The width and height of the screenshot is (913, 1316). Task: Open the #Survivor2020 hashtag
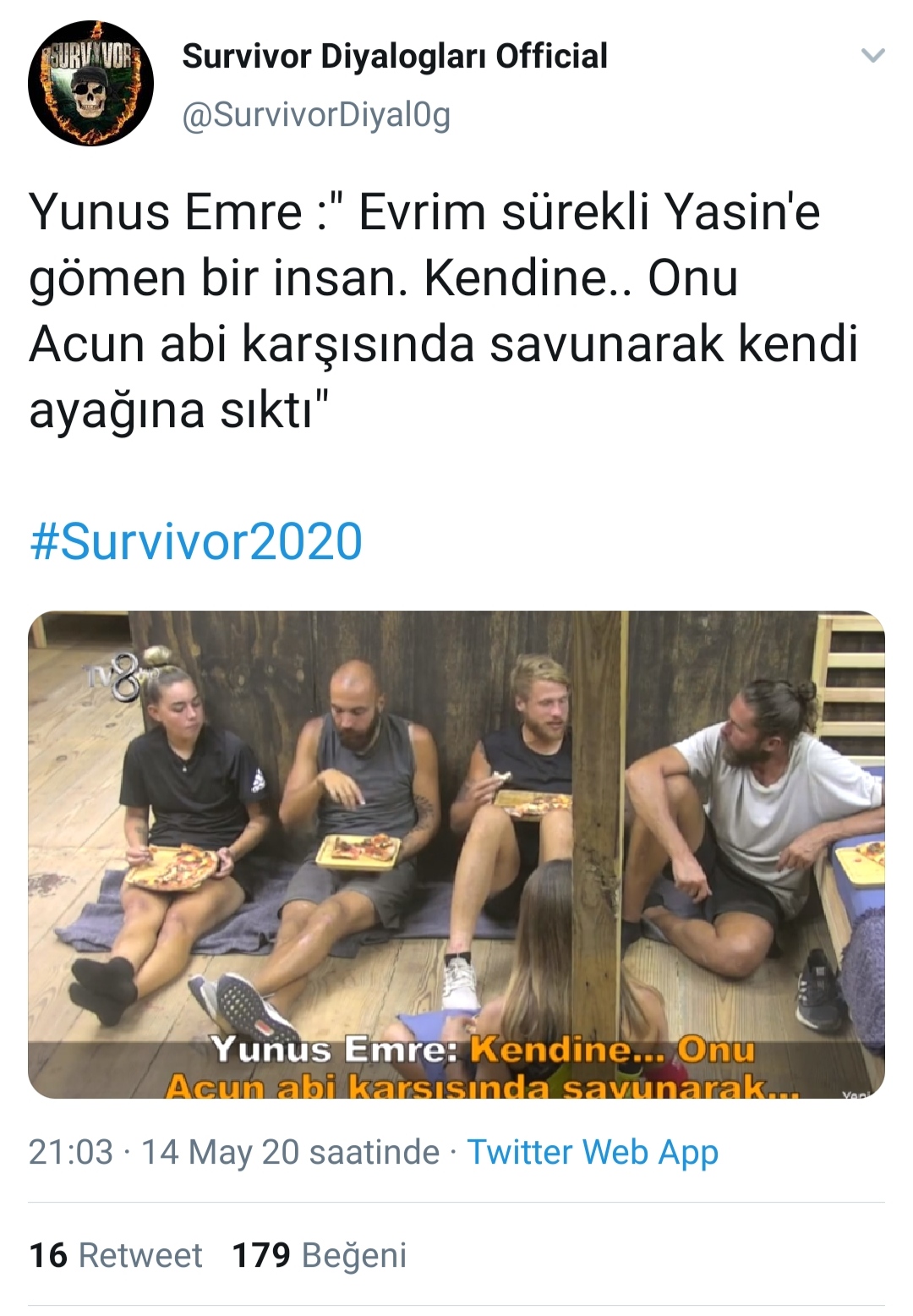pyautogui.click(x=196, y=541)
